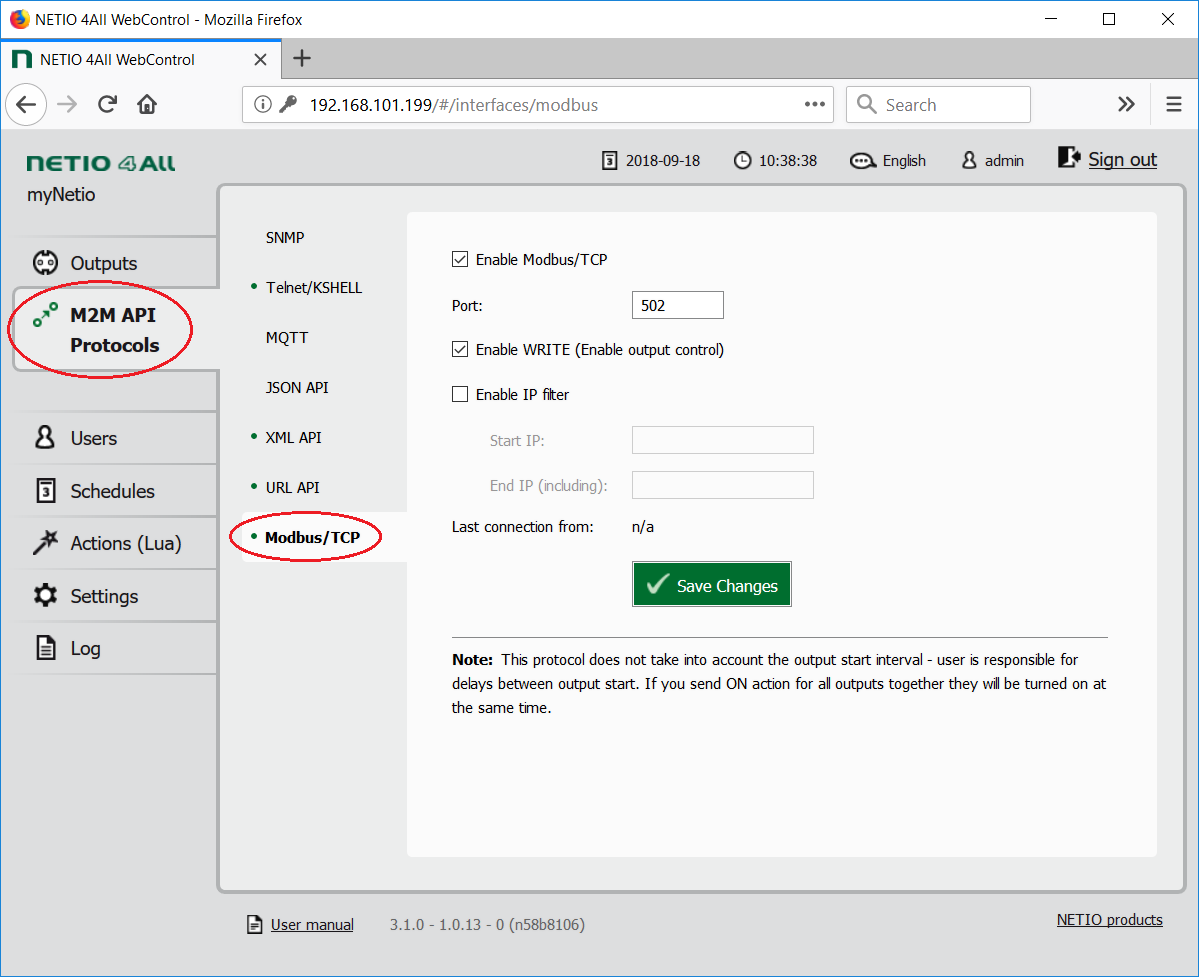Toggle Enable Modbus/TCP checkbox
This screenshot has height=977, width=1199.
tap(460, 259)
